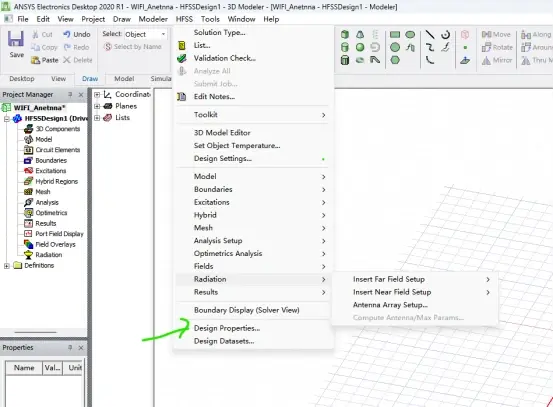Viewport: 554px width, 407px height.
Task: Open the Insert Far Field Setup submenu
Action: 415,279
